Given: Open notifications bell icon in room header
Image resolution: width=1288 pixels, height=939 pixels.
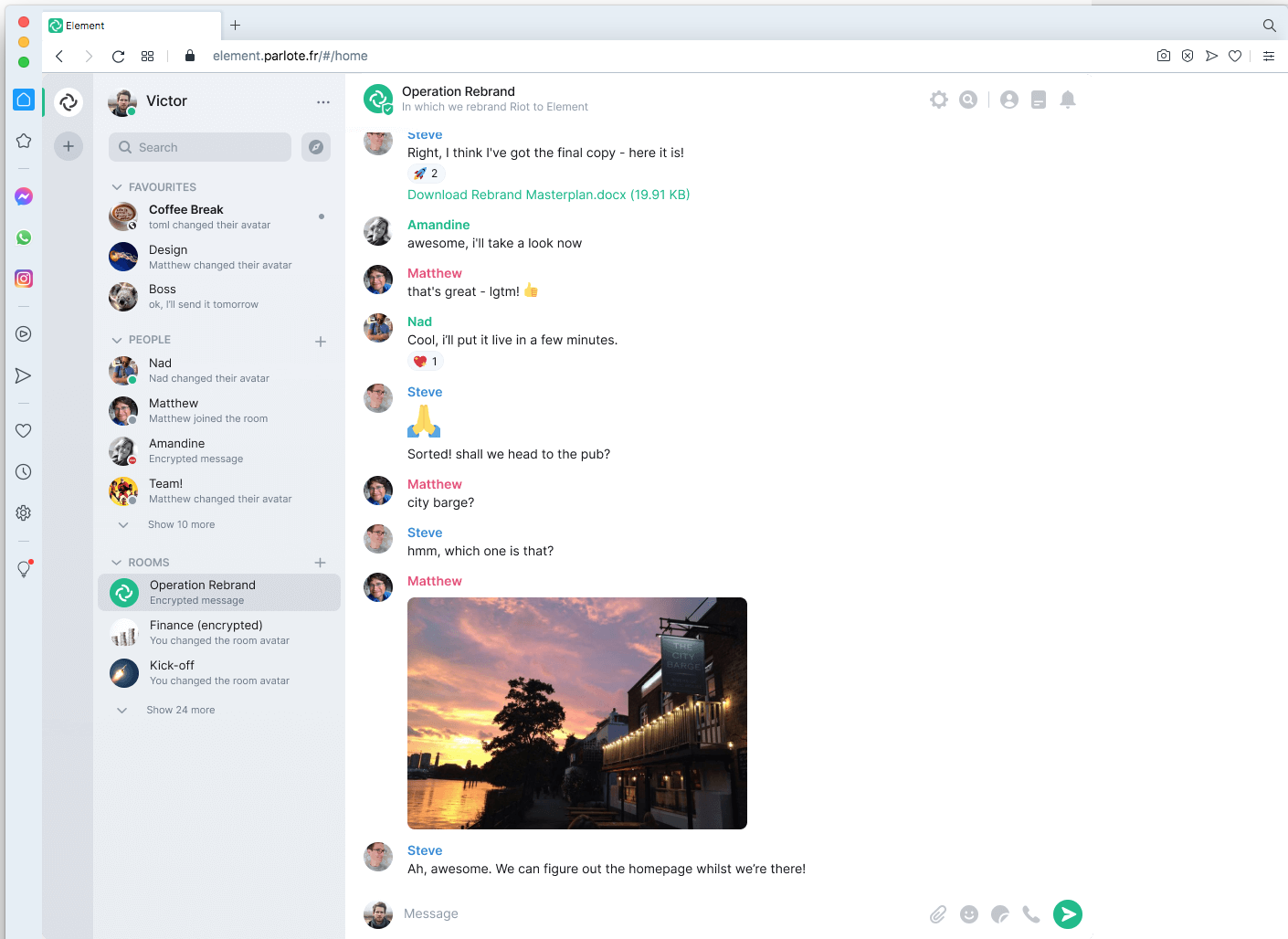Looking at the screenshot, I should 1068,100.
